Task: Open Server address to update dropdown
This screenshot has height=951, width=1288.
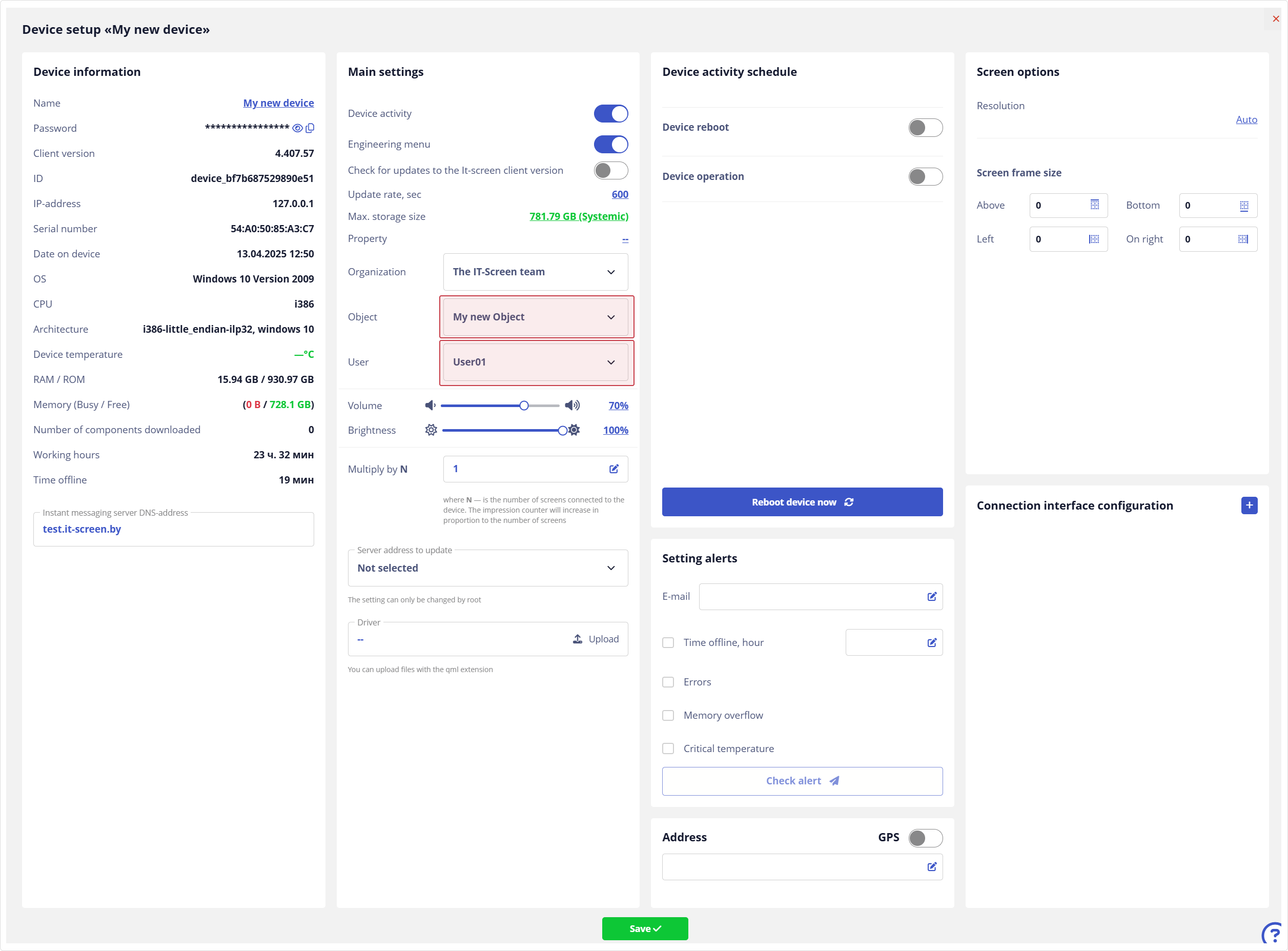Action: [487, 568]
